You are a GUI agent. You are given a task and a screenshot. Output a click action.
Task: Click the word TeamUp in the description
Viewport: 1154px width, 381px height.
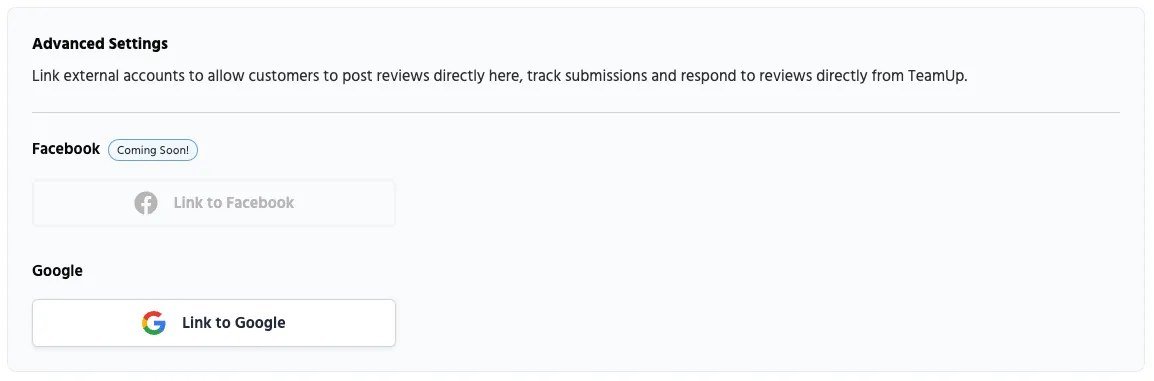tap(935, 76)
